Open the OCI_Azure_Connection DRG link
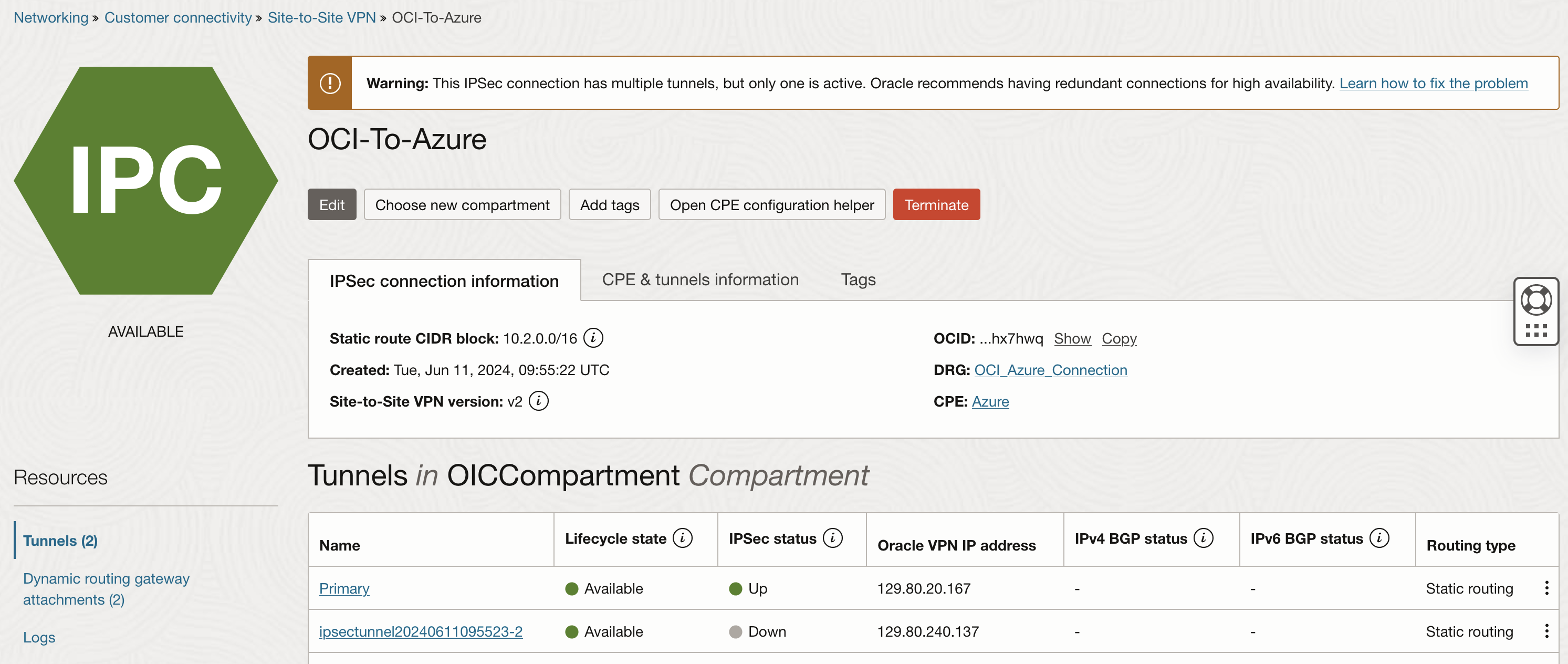The width and height of the screenshot is (1568, 664). [1051, 370]
